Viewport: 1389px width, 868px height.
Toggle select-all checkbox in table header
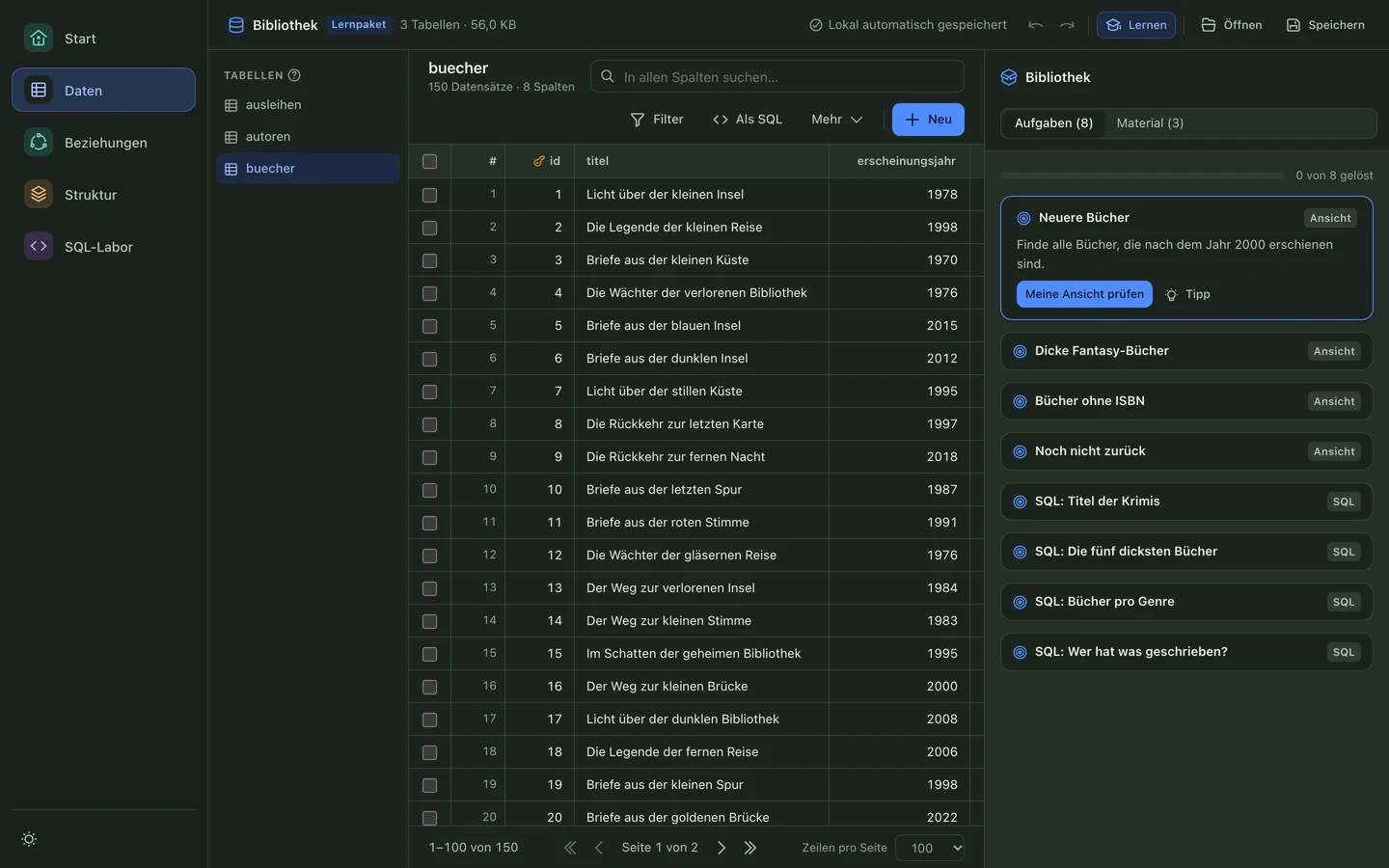click(430, 161)
